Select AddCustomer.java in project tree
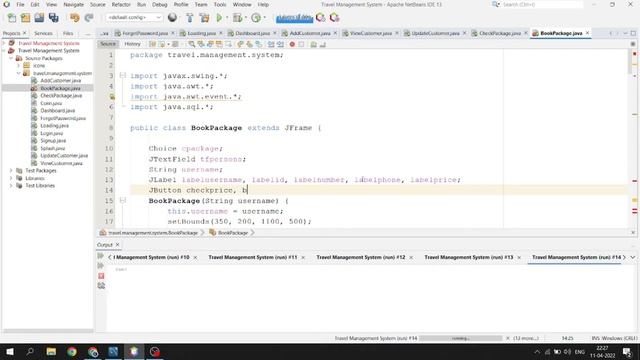640x360 pixels. (x=60, y=81)
